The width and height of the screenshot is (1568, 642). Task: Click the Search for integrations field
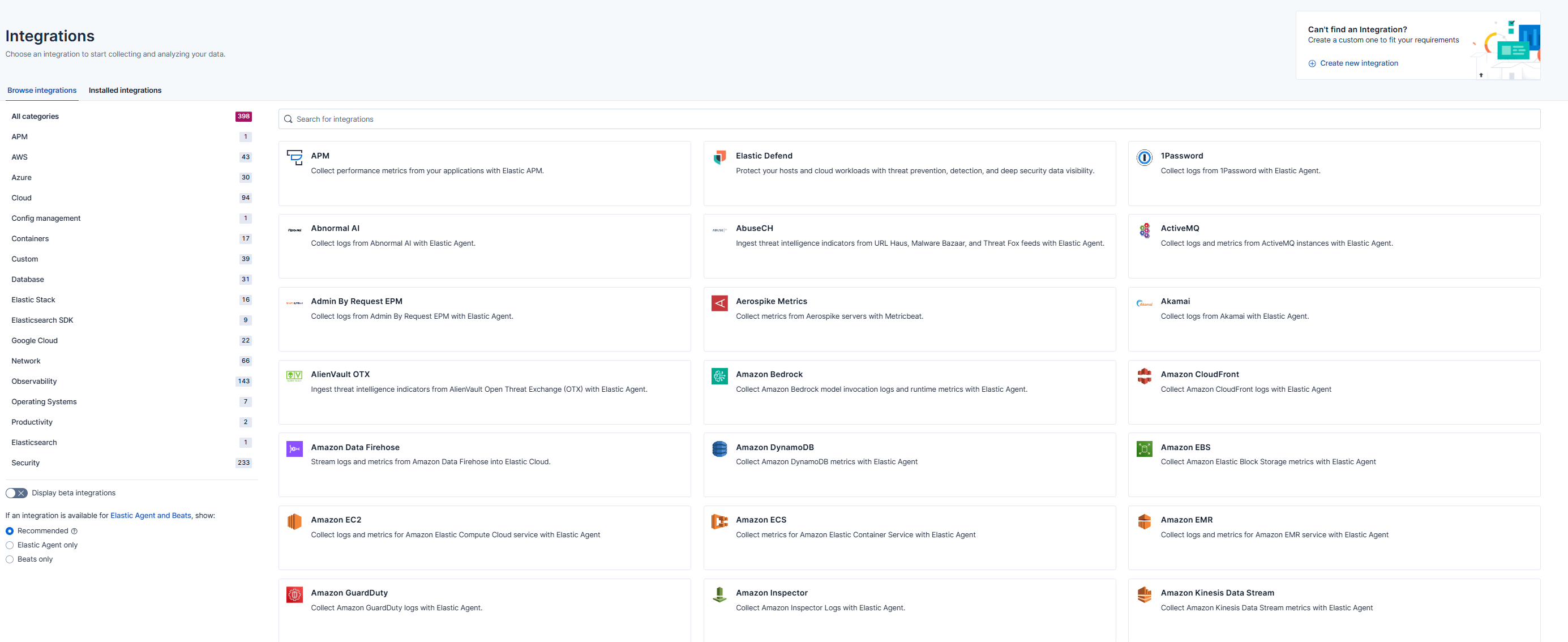(x=909, y=119)
